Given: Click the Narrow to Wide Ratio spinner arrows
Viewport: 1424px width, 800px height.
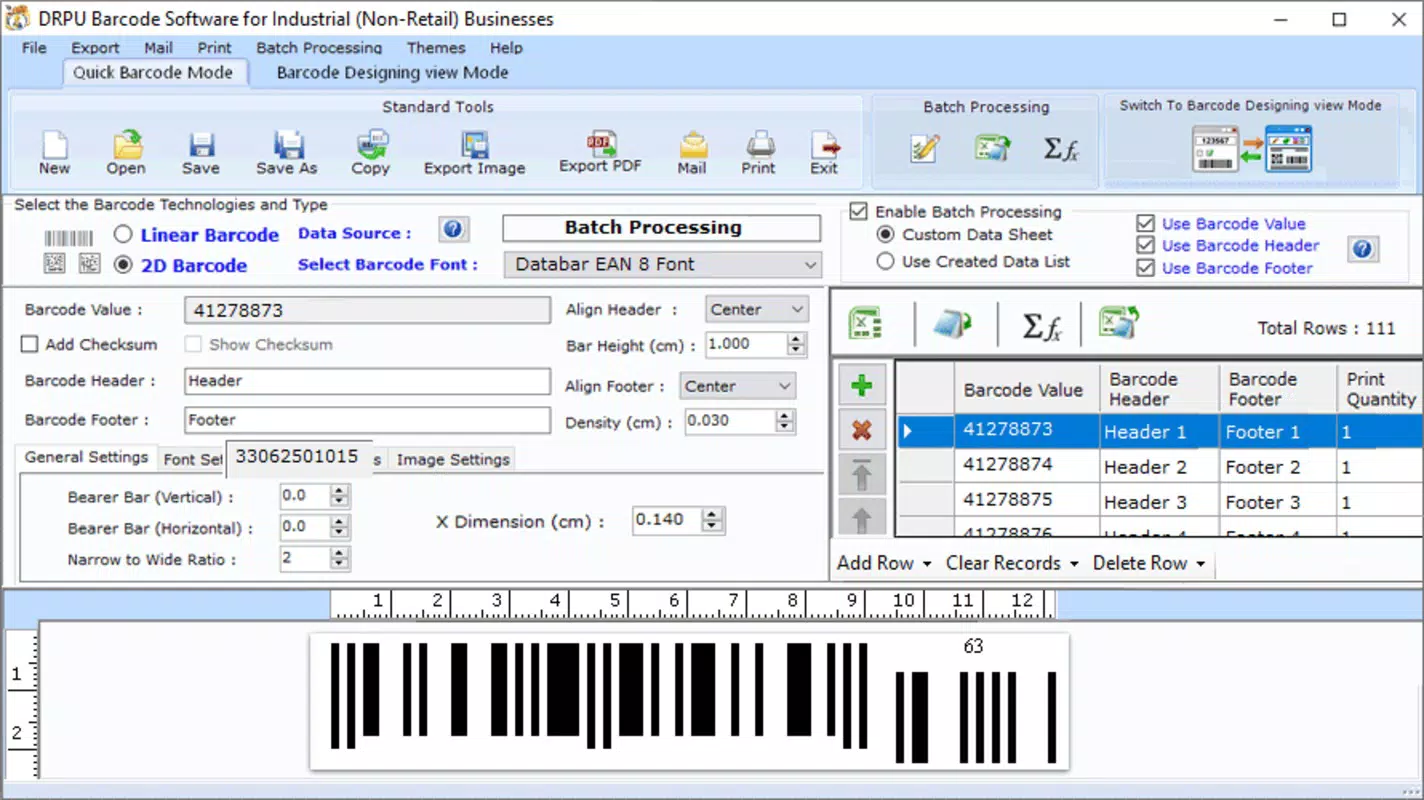Looking at the screenshot, I should coord(340,559).
